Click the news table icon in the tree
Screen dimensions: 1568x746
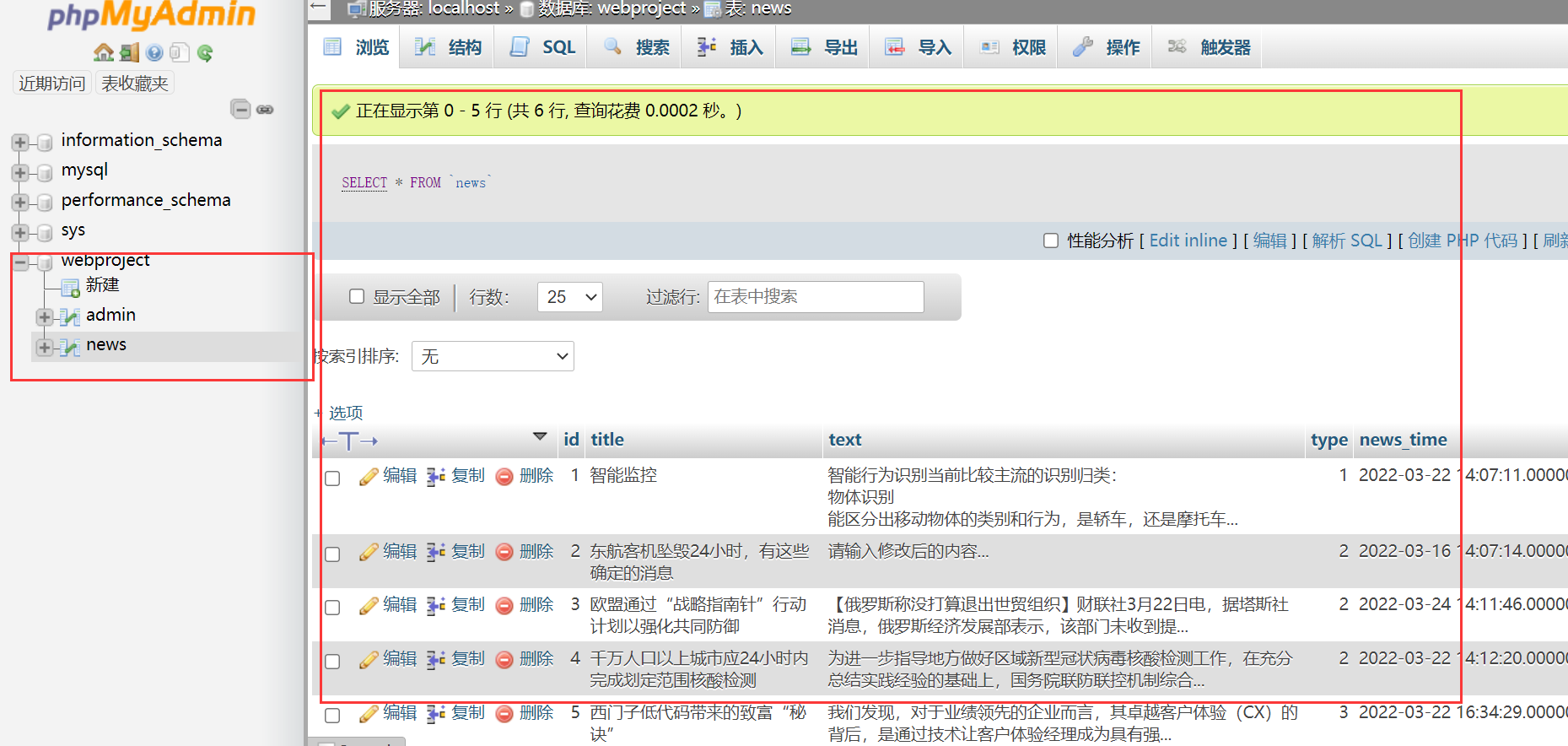pos(70,347)
